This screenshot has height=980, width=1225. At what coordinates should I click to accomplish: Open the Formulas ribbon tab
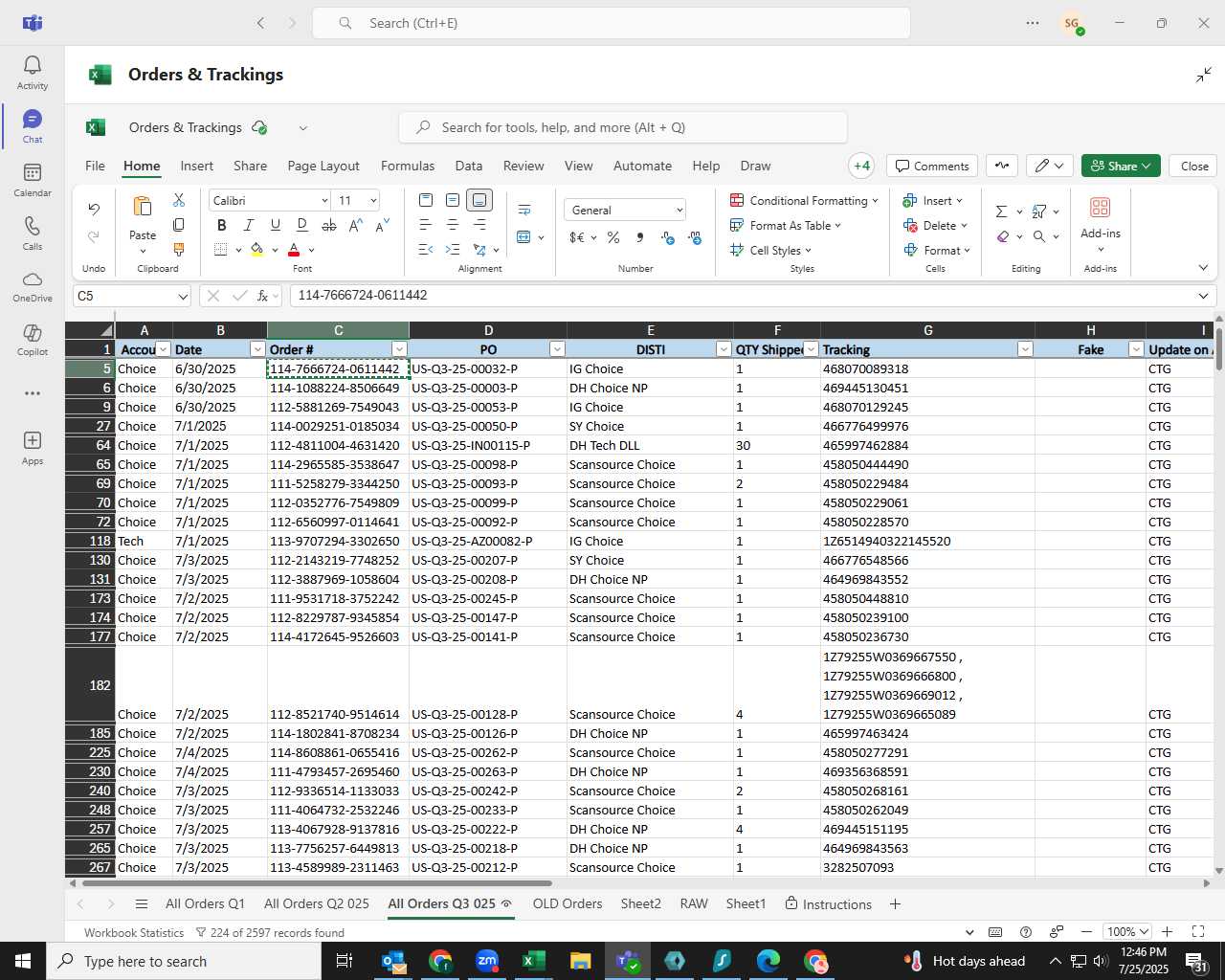click(x=408, y=166)
